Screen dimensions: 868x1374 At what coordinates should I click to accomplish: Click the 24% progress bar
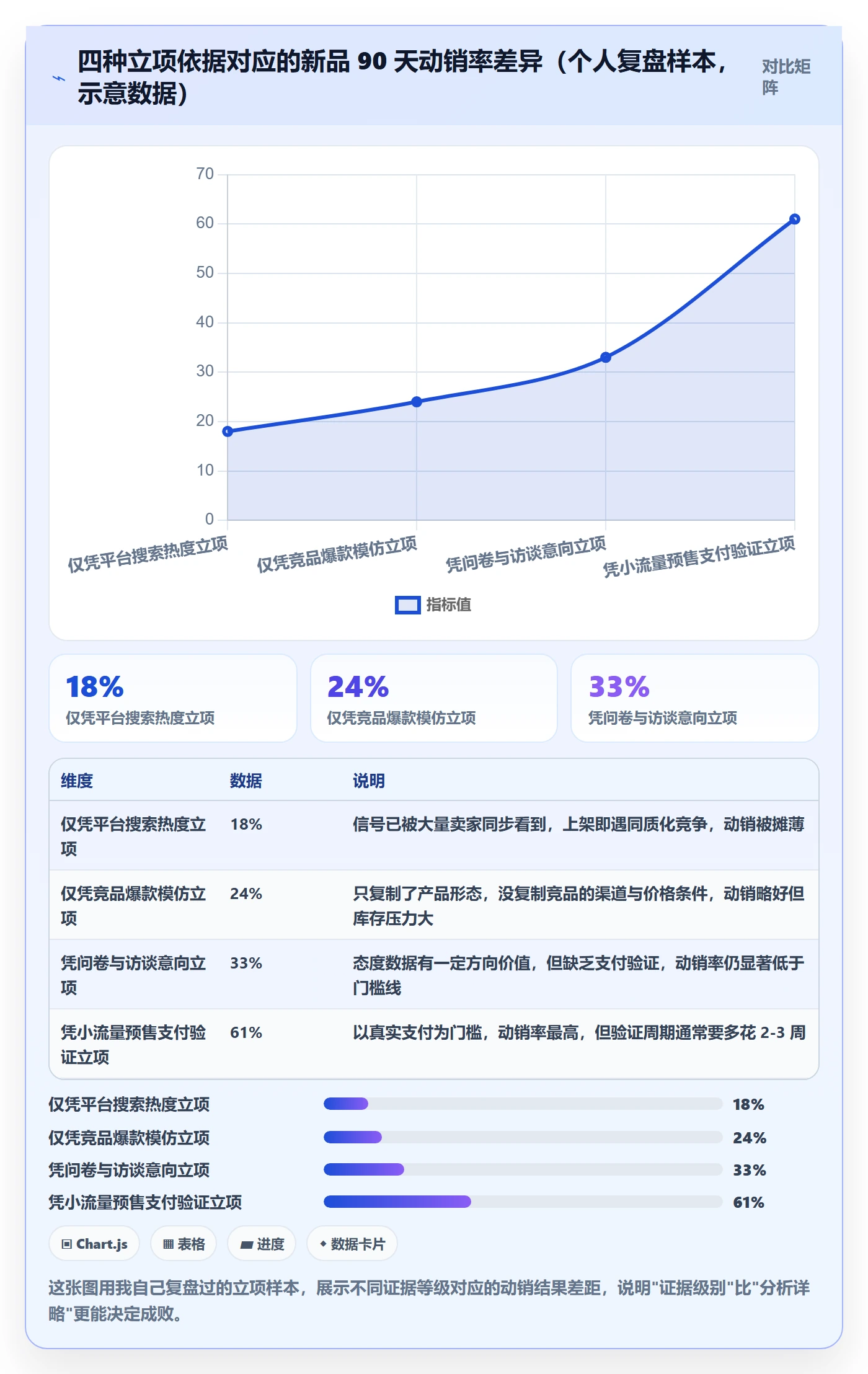(523, 1137)
